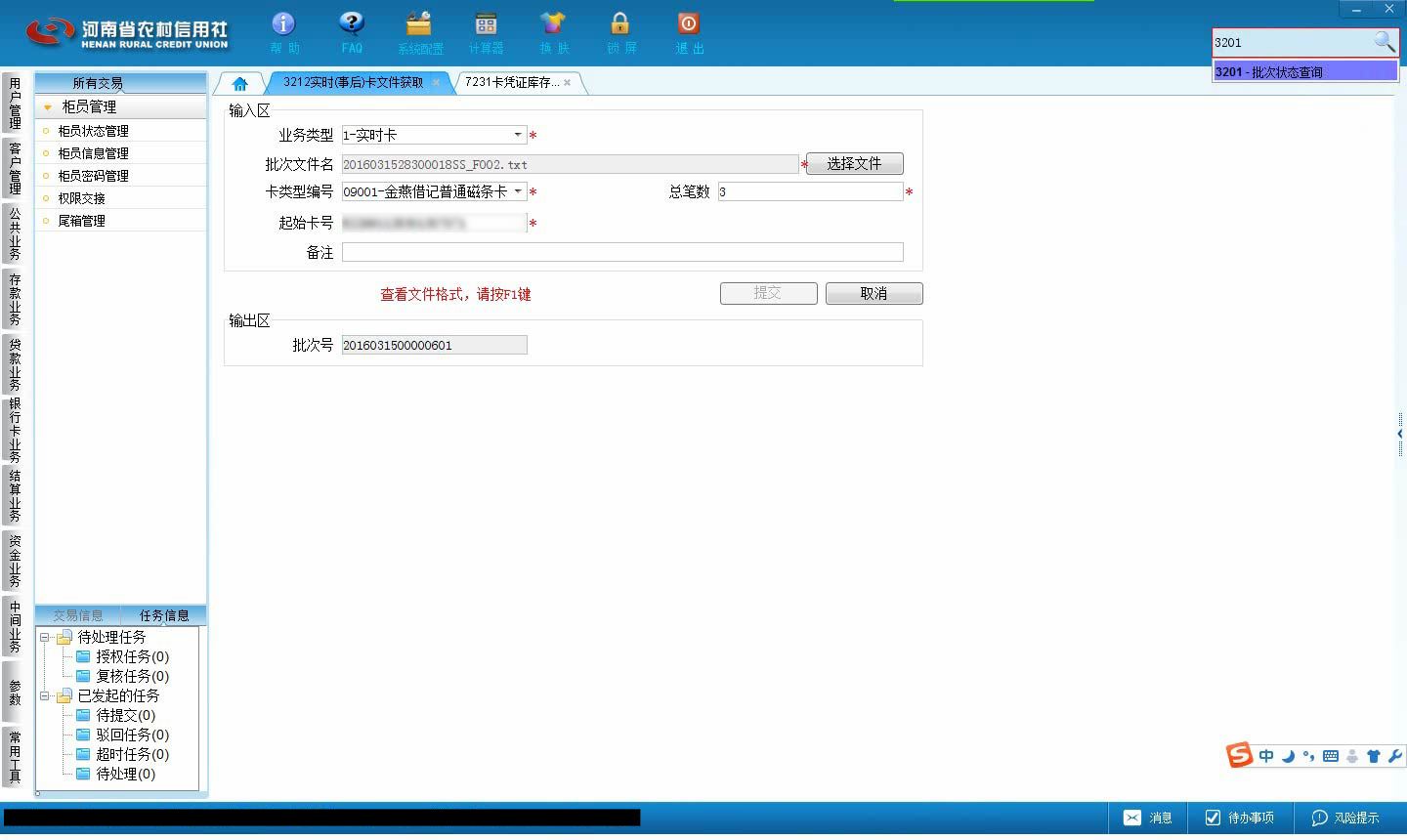This screenshot has width=1407, height=840.
Task: Click the 换肤 skin change icon
Action: [x=553, y=32]
